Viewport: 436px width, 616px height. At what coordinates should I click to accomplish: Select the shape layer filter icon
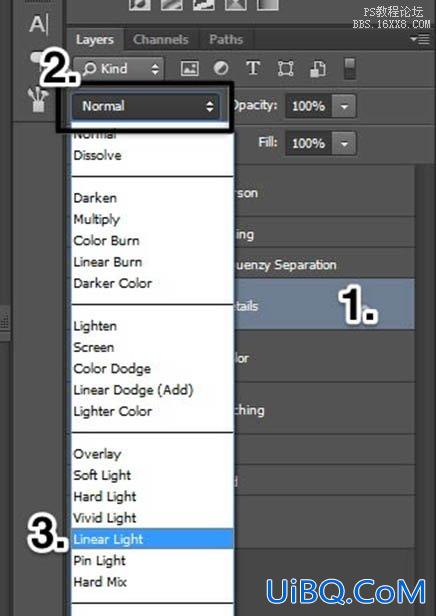(x=285, y=69)
